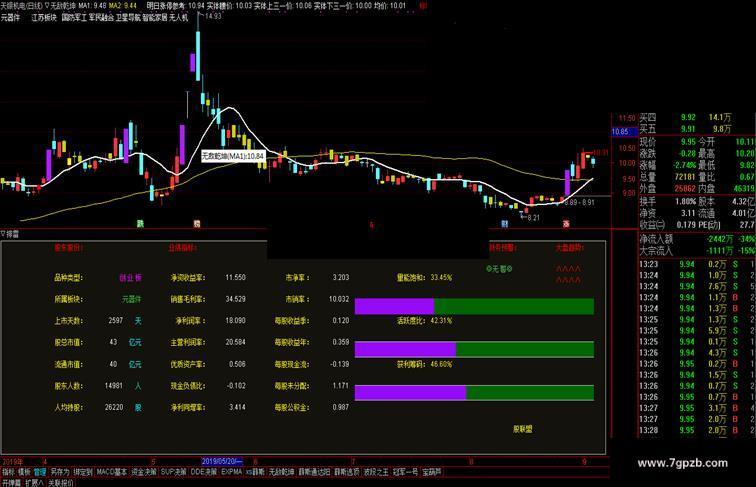This screenshot has width=756, height=487.
Task: Click the 国防军工 concept label
Action: tap(74, 18)
